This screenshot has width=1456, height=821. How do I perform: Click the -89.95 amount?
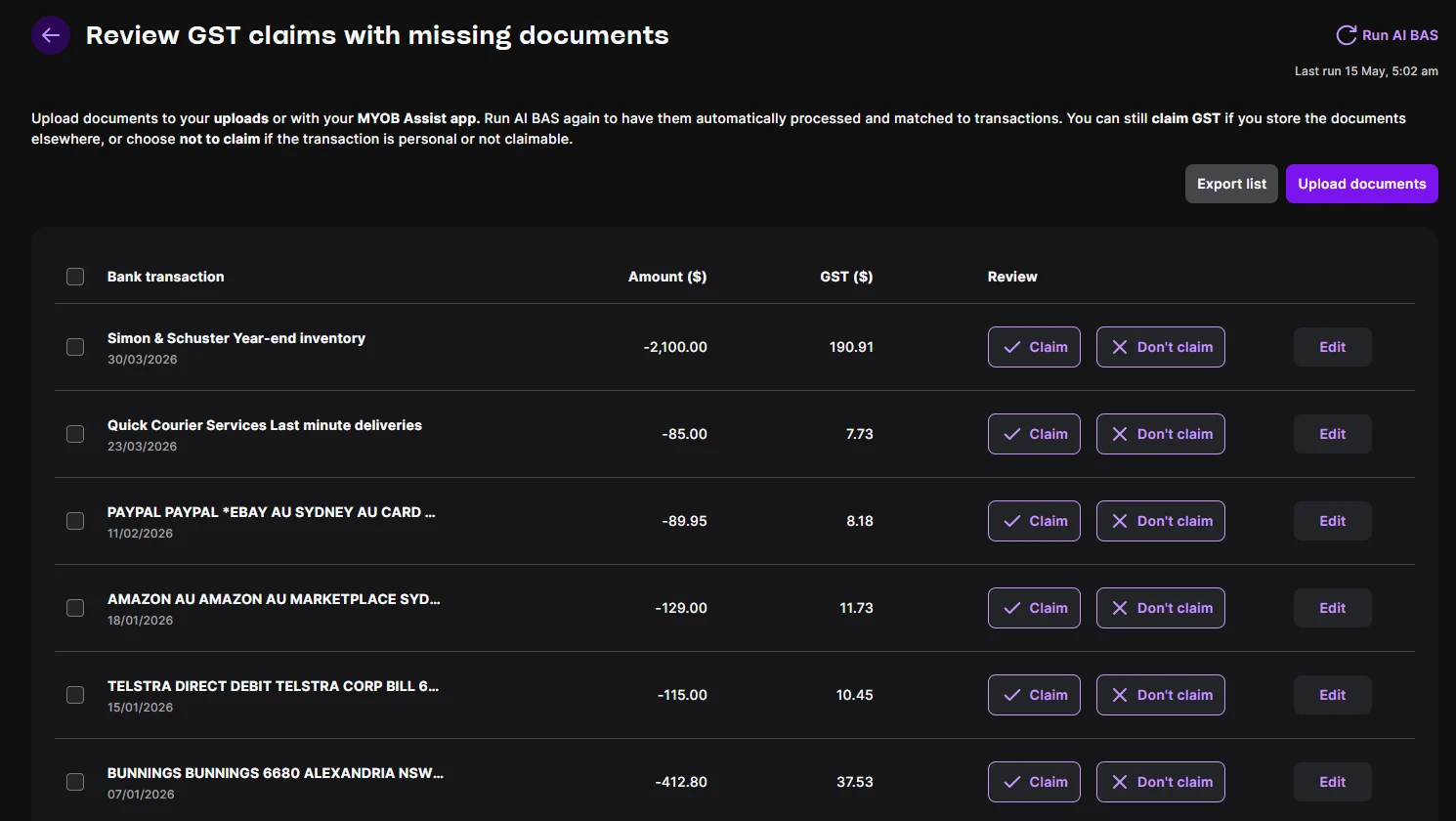click(684, 521)
